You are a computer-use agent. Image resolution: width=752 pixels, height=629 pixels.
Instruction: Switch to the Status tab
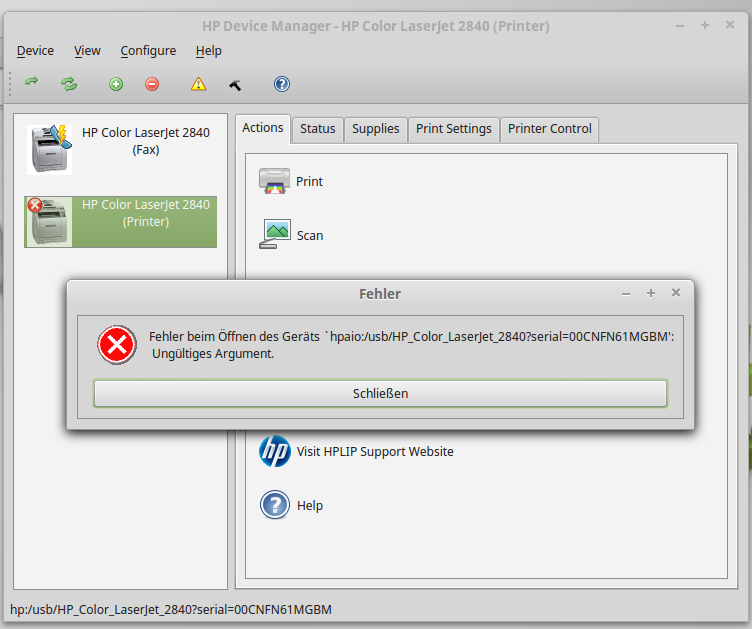tap(317, 129)
